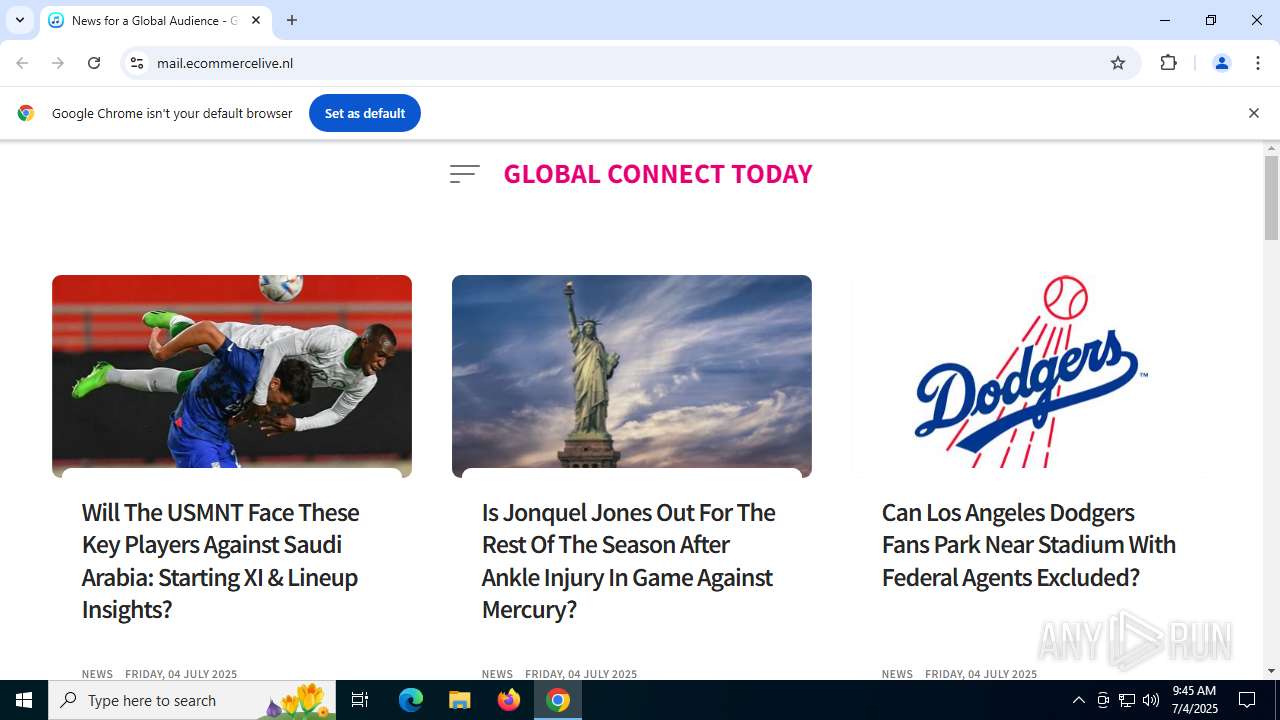The image size is (1280, 720).
Task: Click NEWS tag under Jonquel Jones article
Action: pyautogui.click(x=497, y=674)
